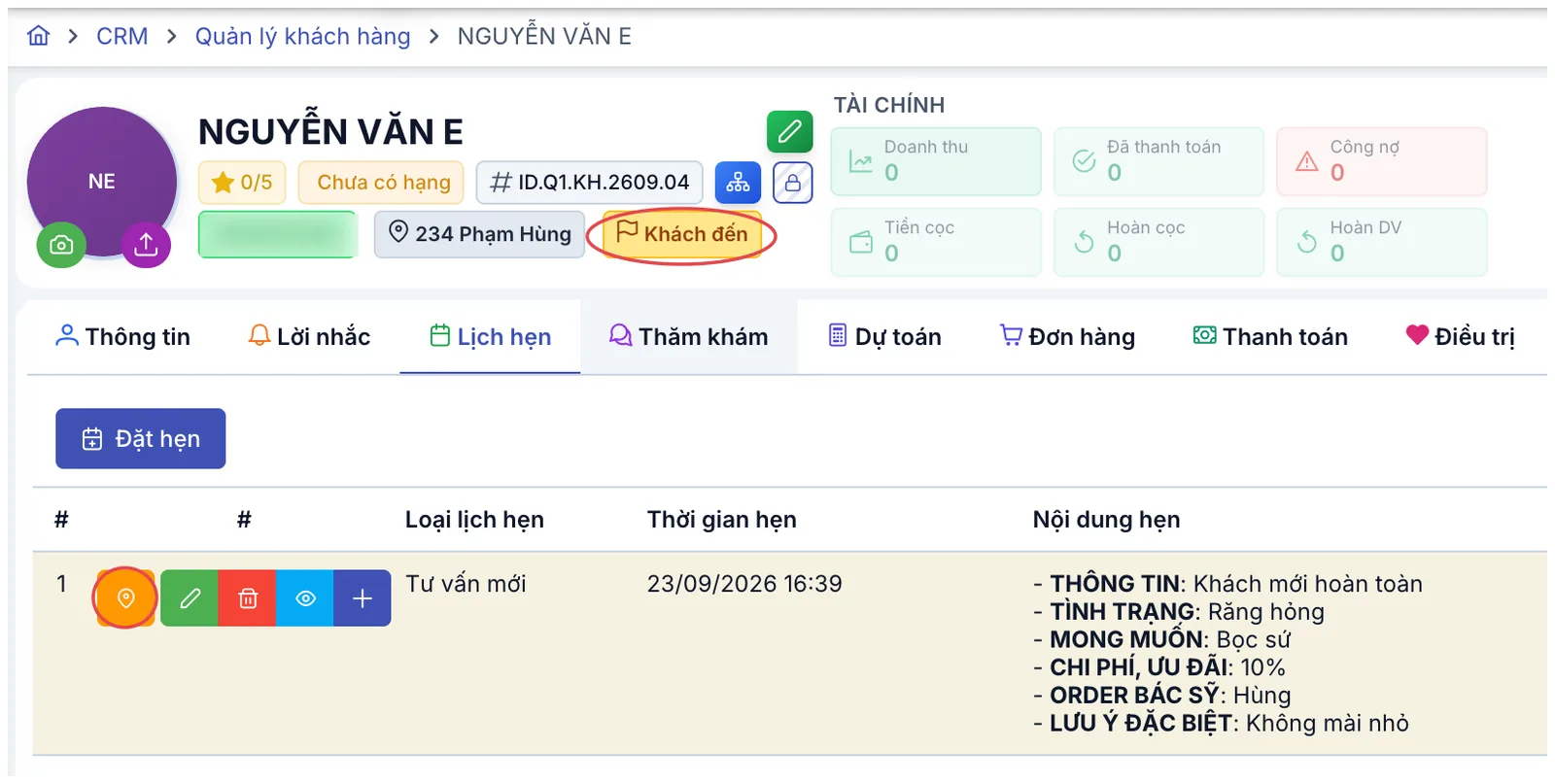Open the Tiền cọc wallet card
The image size is (1555, 784).
coord(936,242)
